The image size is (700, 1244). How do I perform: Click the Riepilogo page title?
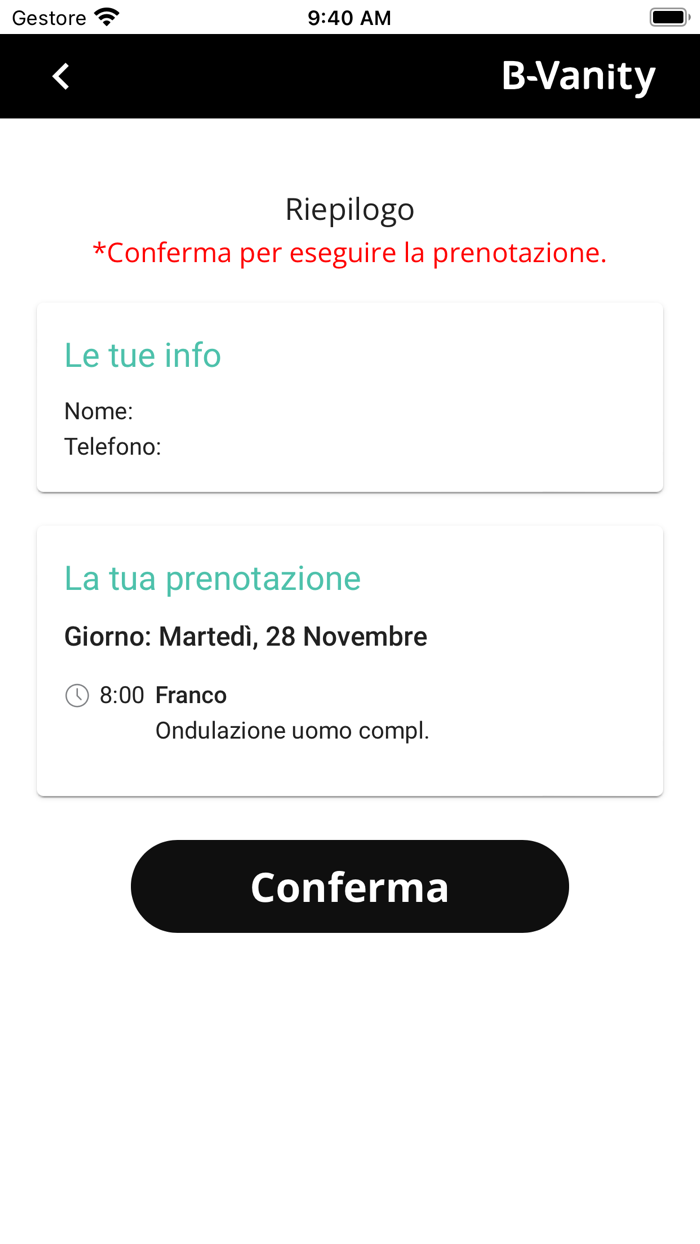[349, 209]
